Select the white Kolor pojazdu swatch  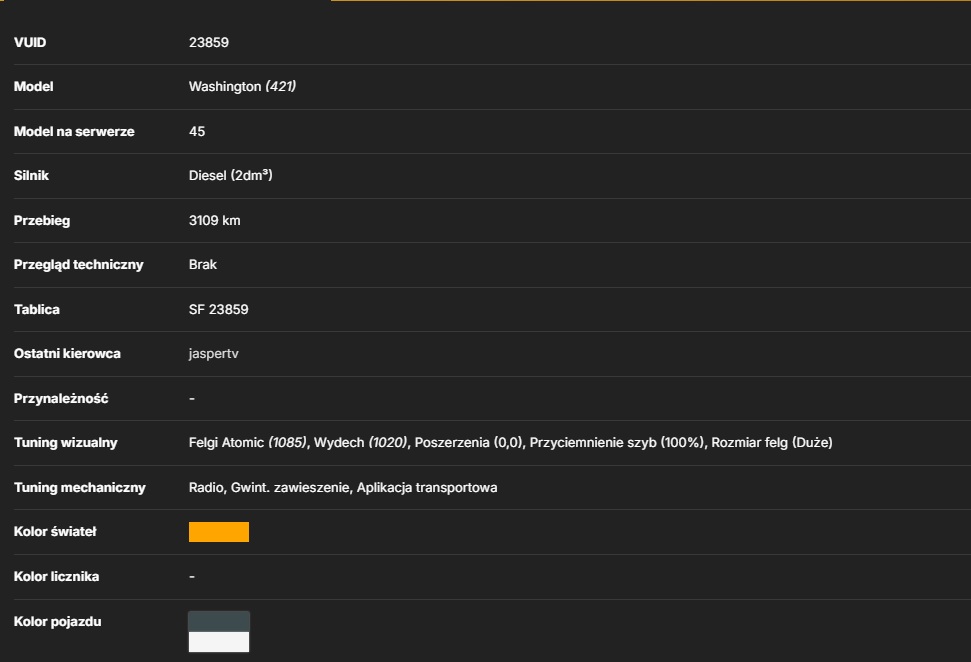pos(219,642)
